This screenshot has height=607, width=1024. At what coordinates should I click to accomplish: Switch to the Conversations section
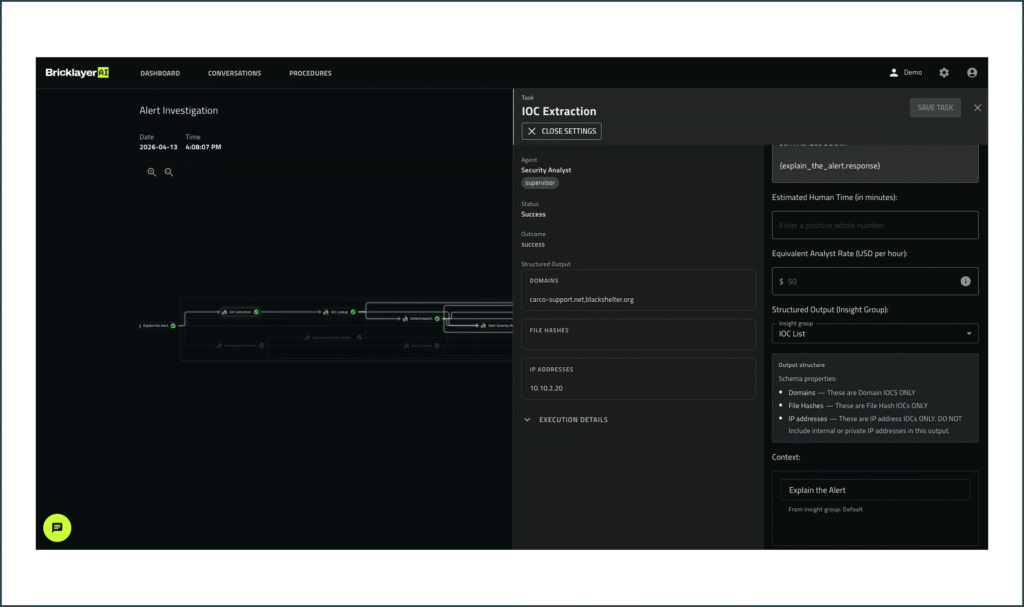tap(234, 72)
